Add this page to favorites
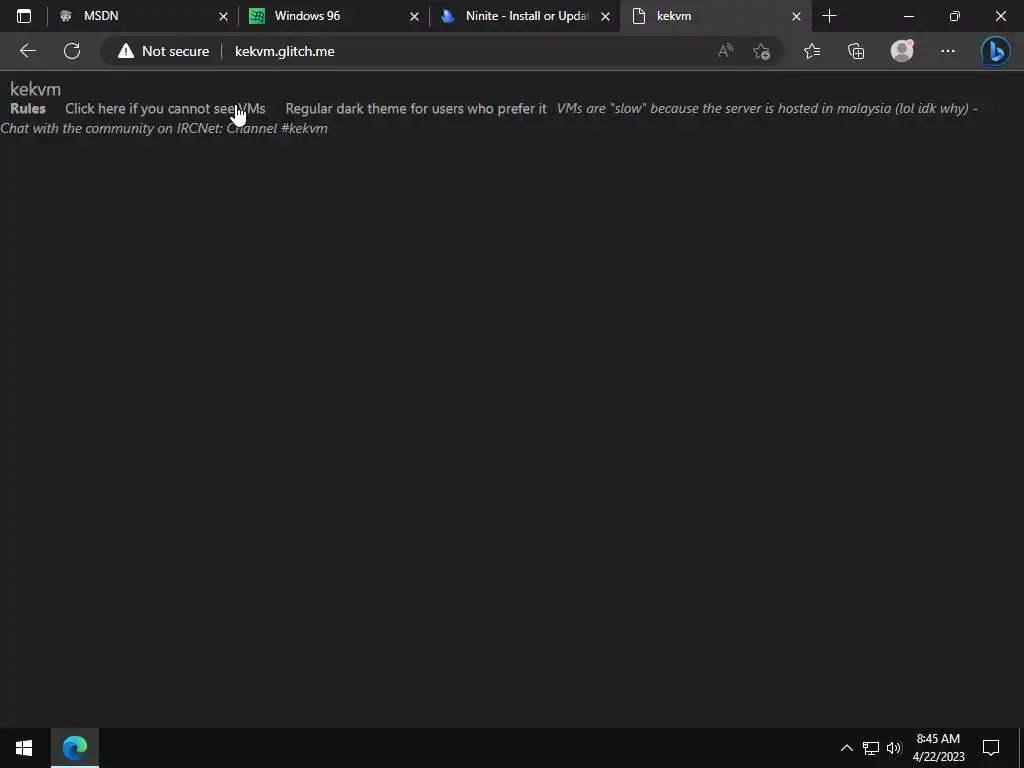The image size is (1024, 768). [761, 51]
